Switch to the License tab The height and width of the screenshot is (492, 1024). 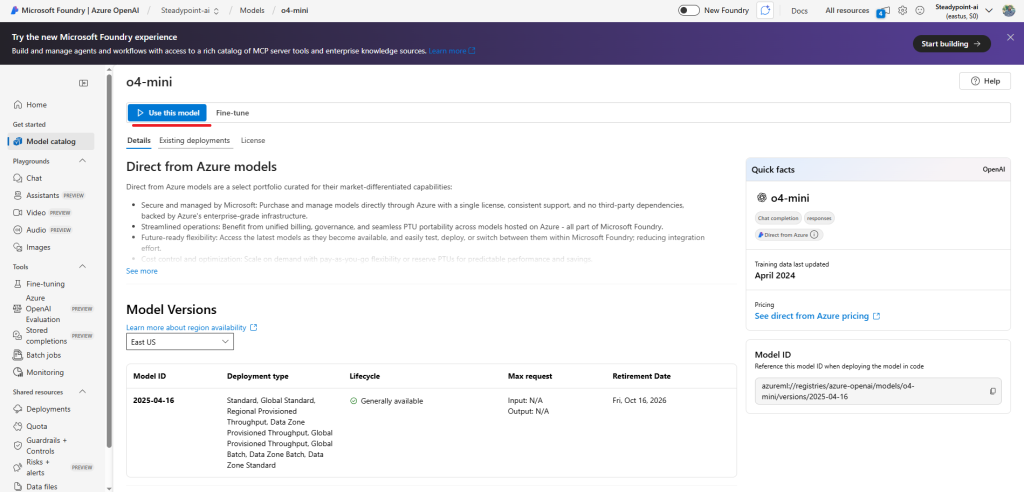click(x=253, y=141)
